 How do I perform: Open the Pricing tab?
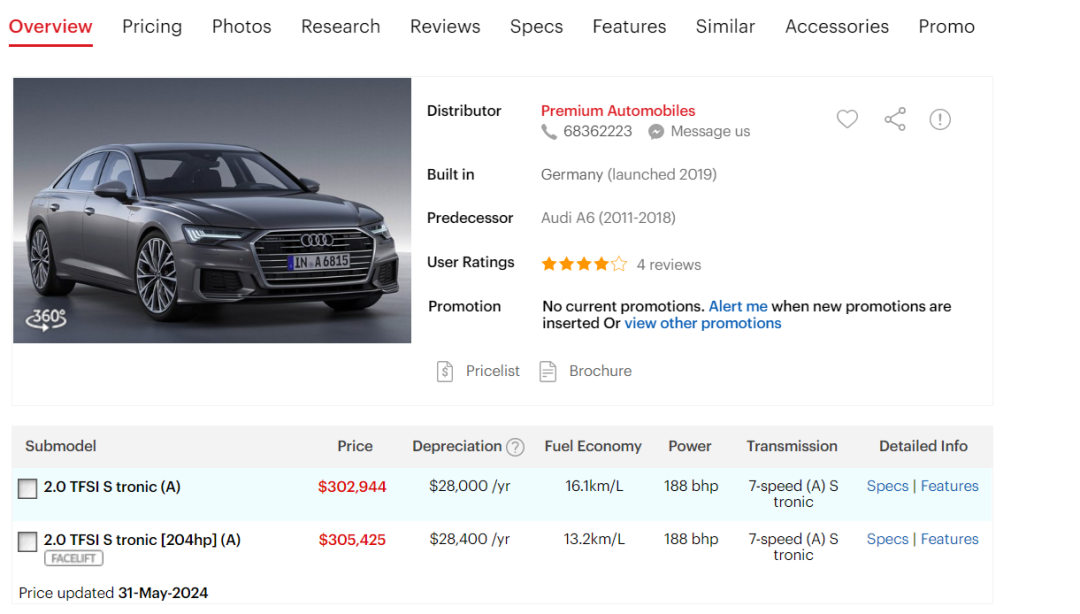152,27
